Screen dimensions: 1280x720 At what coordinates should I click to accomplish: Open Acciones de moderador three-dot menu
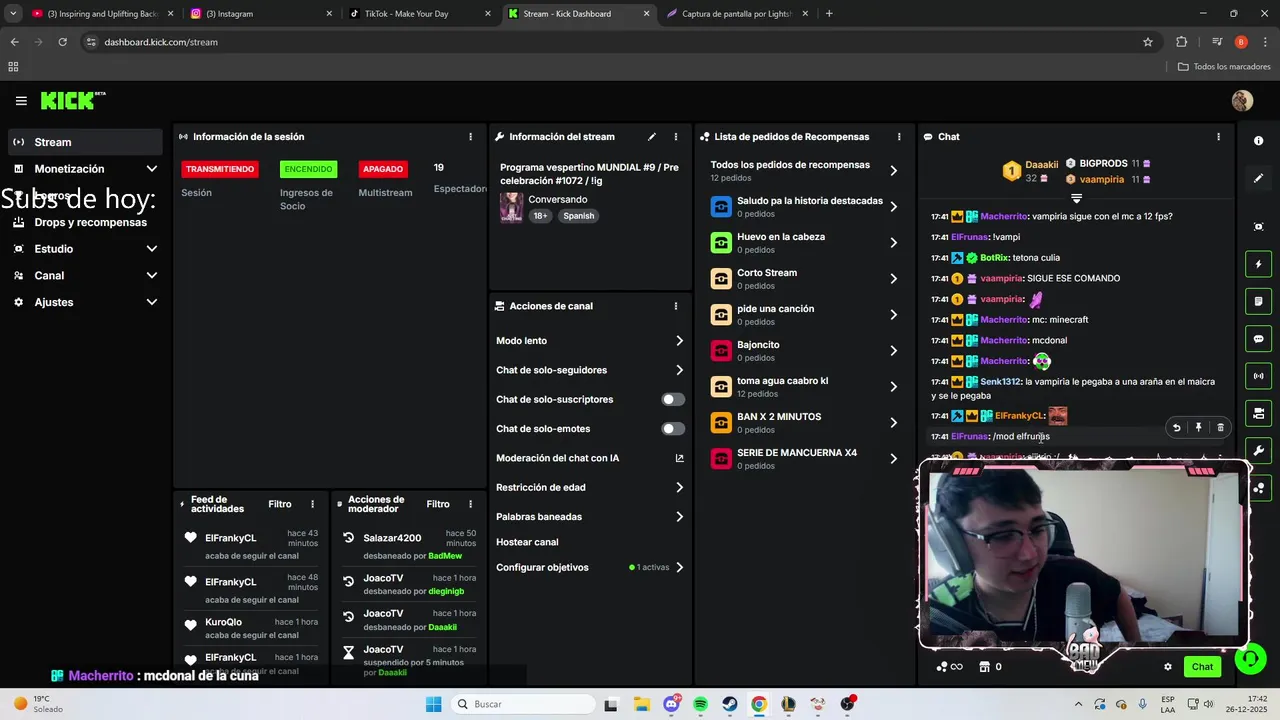coord(470,504)
